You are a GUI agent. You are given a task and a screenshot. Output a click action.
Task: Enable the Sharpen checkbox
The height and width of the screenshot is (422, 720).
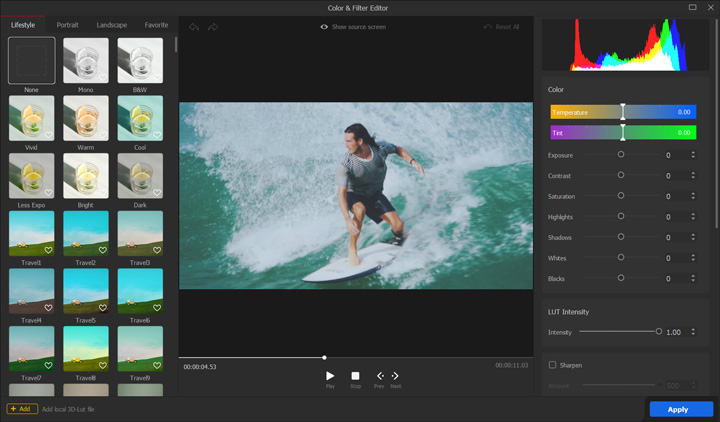[x=552, y=365]
